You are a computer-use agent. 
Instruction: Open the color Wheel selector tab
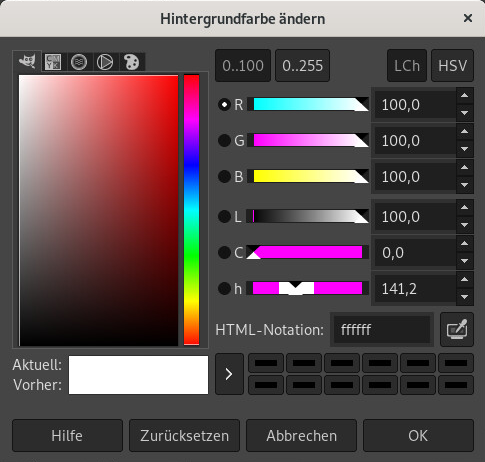click(x=105, y=62)
